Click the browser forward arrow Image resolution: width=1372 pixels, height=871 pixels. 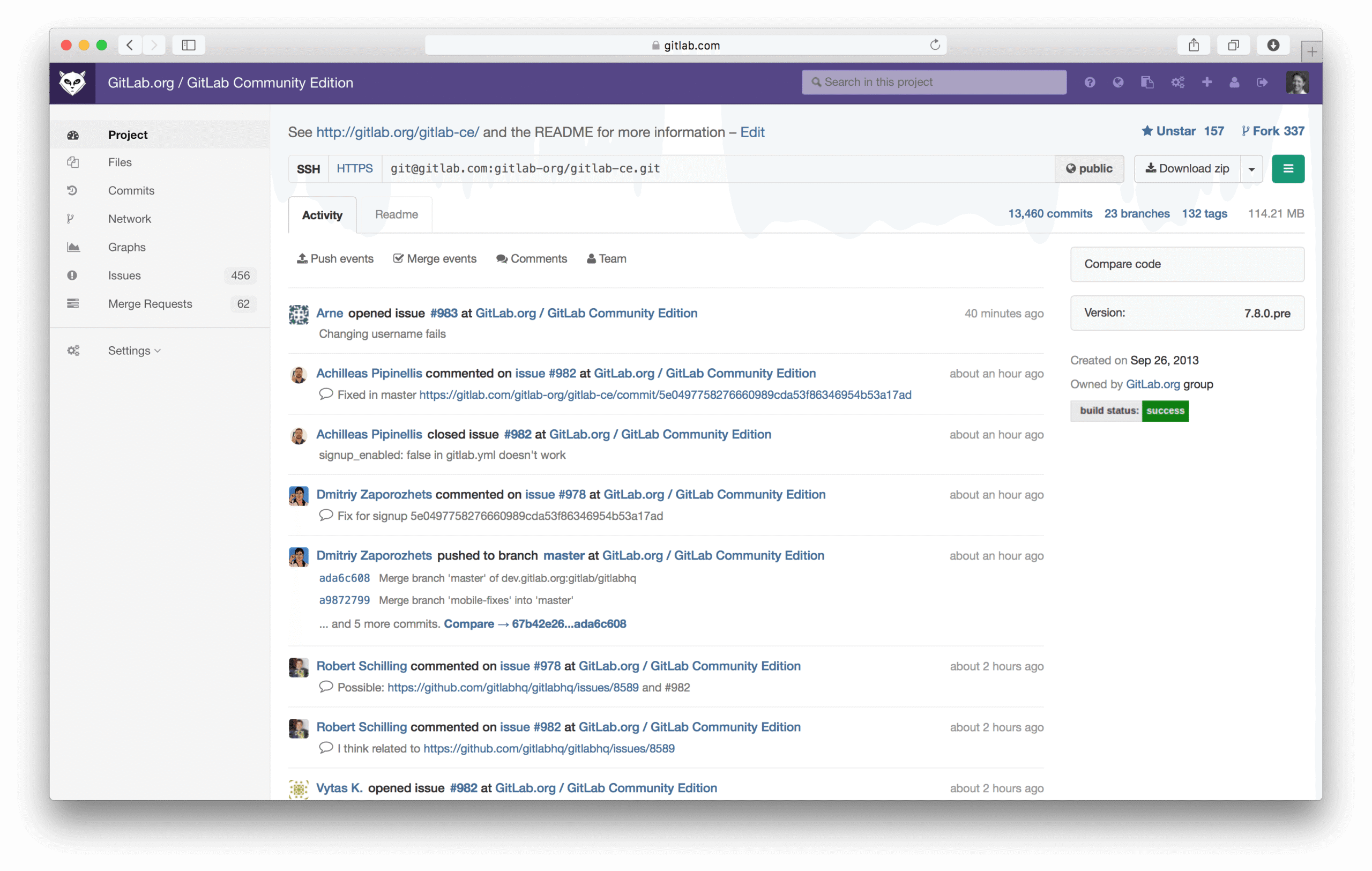(154, 45)
